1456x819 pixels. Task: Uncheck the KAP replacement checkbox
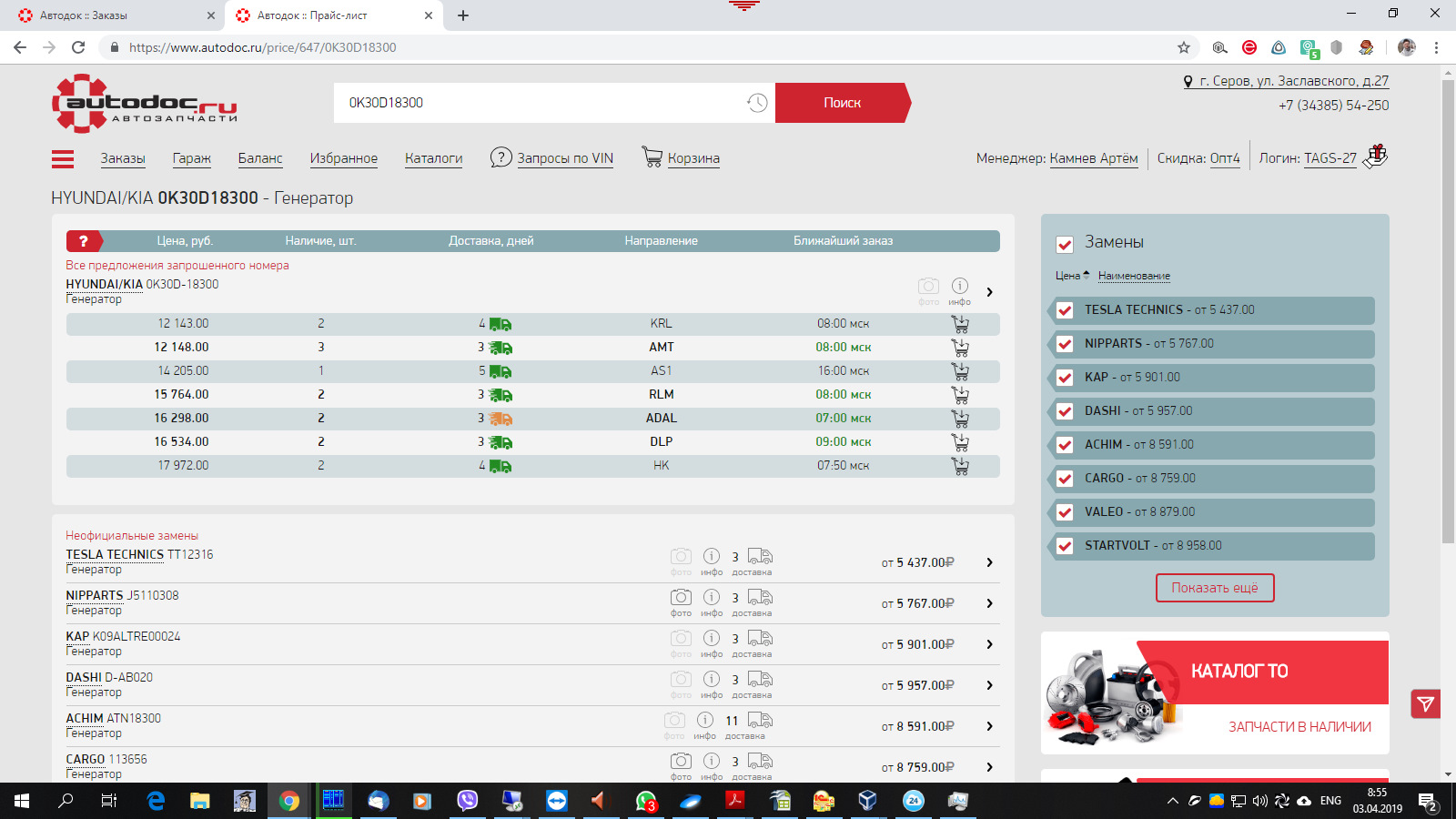pyautogui.click(x=1065, y=378)
